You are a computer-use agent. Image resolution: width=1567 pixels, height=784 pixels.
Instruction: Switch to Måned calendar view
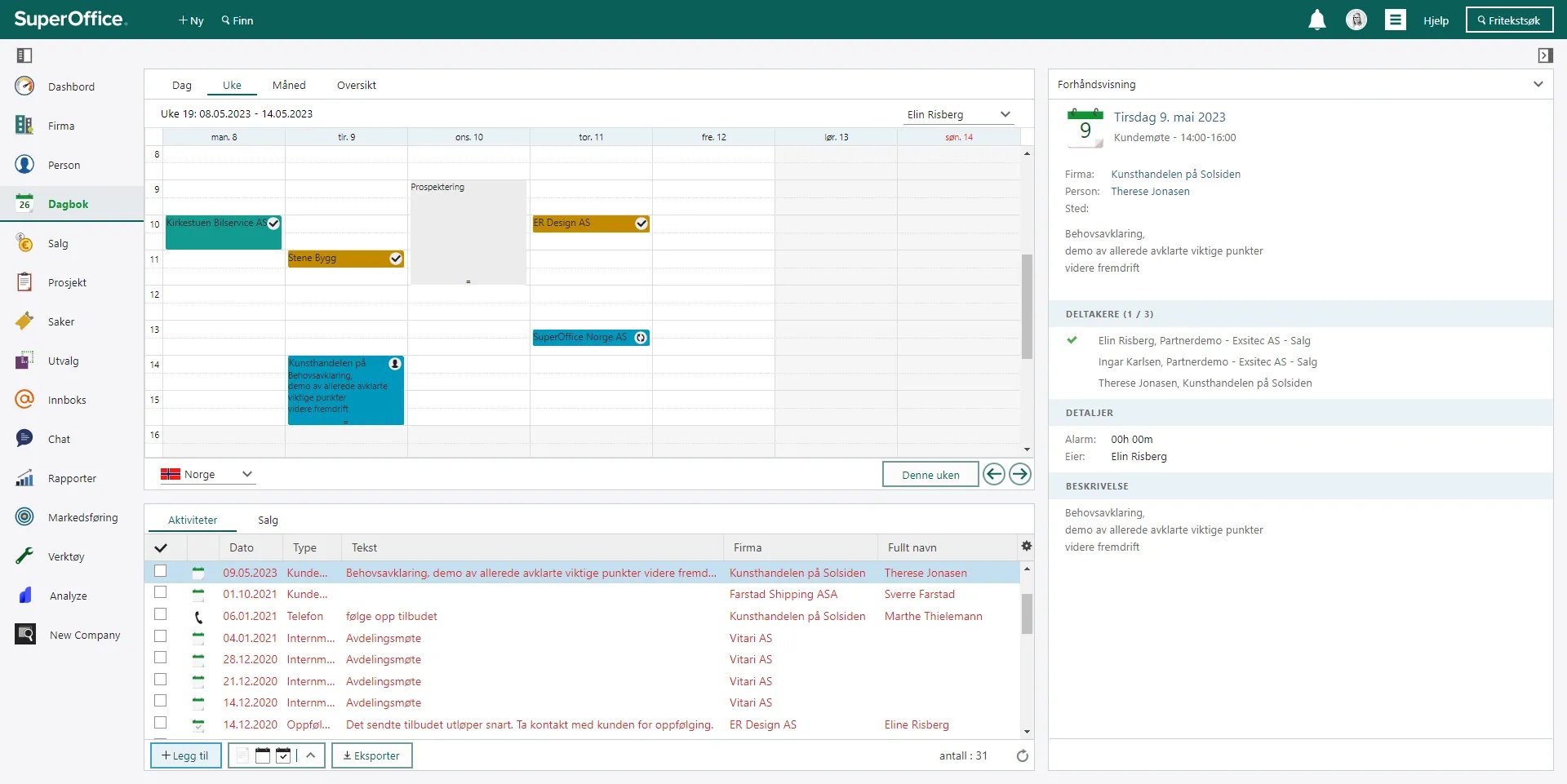click(x=289, y=85)
